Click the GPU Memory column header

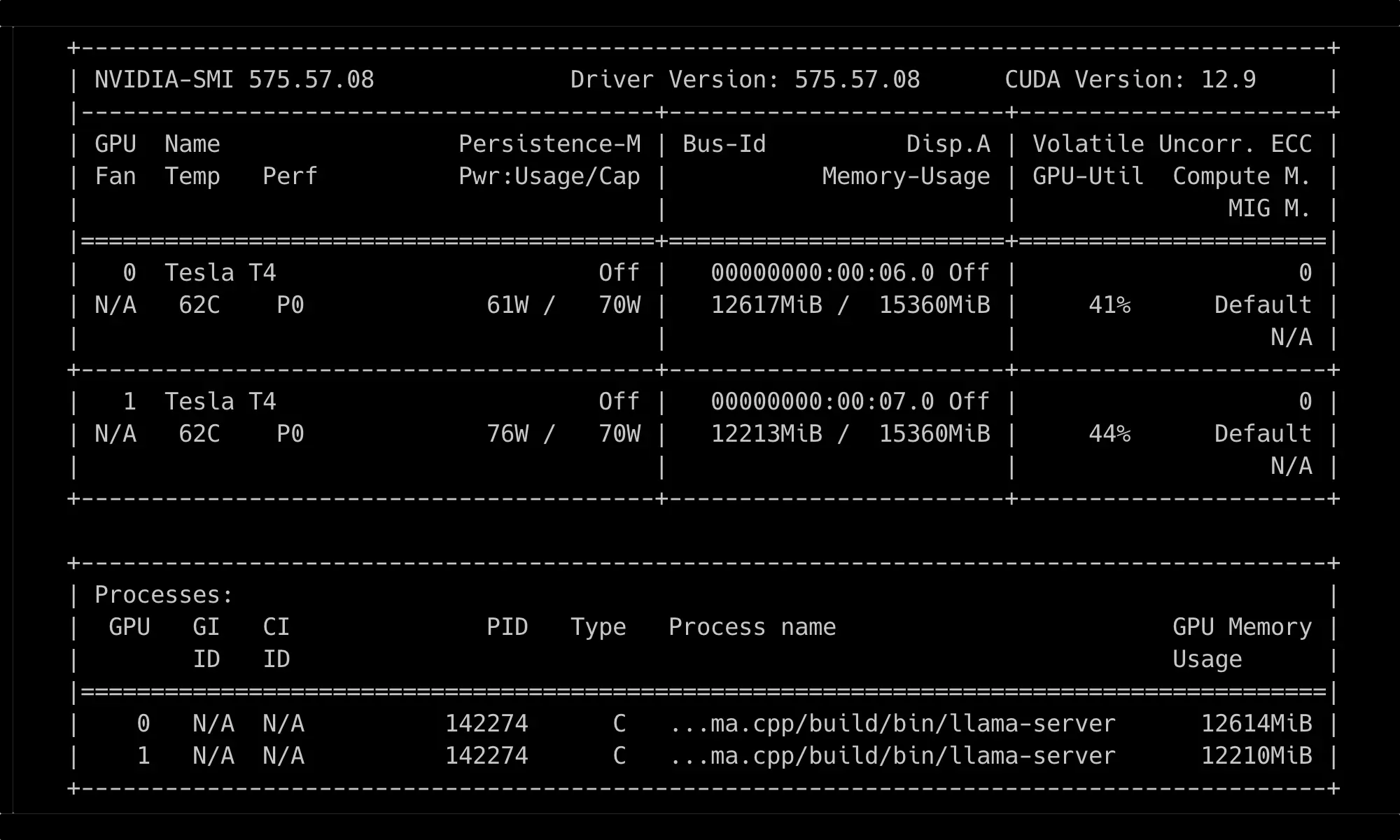1242,627
